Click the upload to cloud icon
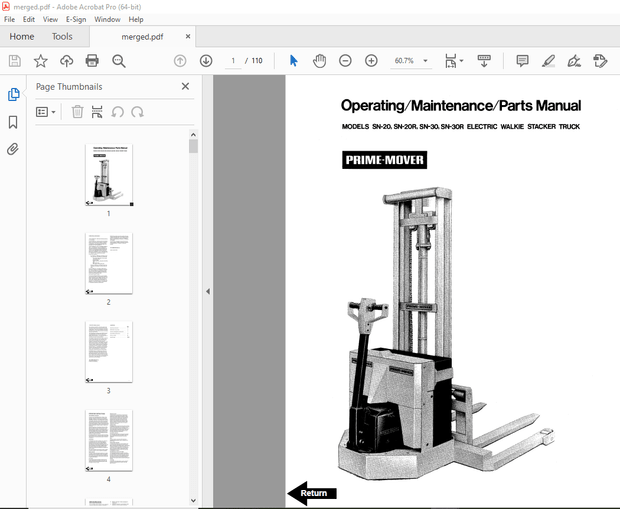Viewport: 620px width, 509px height. pos(66,61)
